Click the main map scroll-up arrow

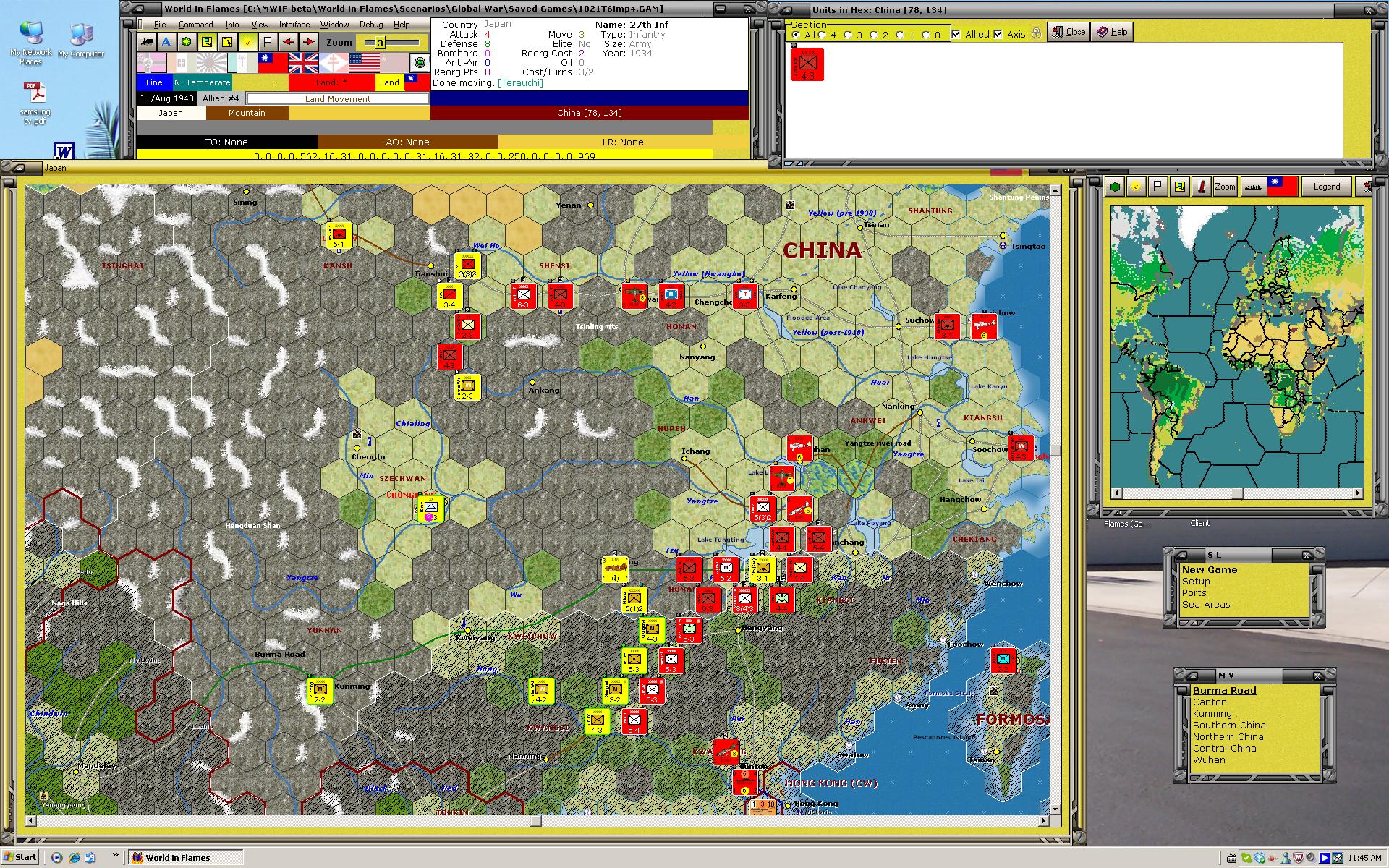click(1055, 190)
